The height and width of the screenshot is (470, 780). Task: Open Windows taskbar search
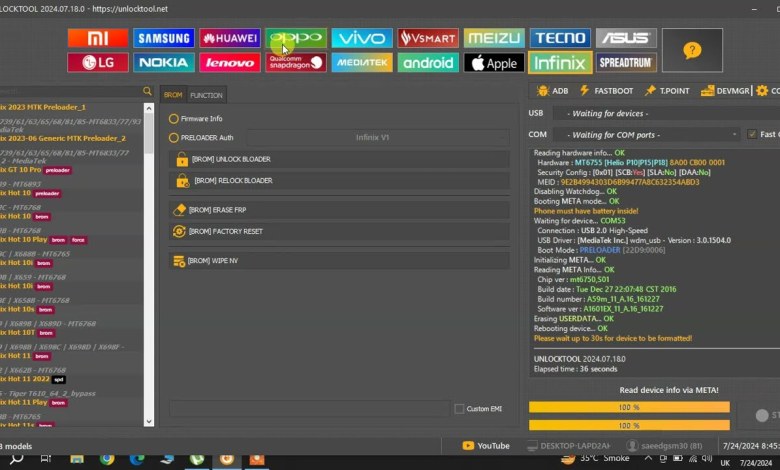click(x=16, y=459)
